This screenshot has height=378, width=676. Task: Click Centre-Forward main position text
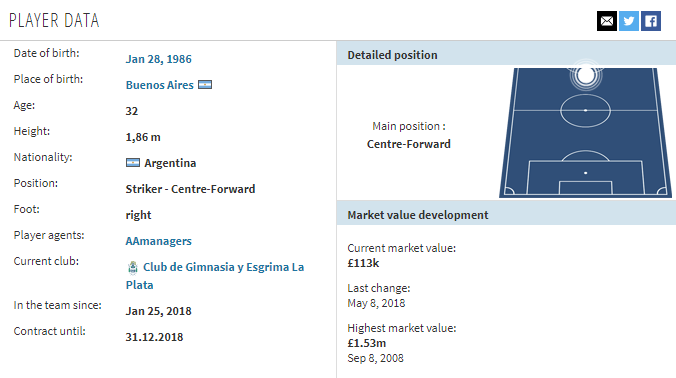pos(408,144)
